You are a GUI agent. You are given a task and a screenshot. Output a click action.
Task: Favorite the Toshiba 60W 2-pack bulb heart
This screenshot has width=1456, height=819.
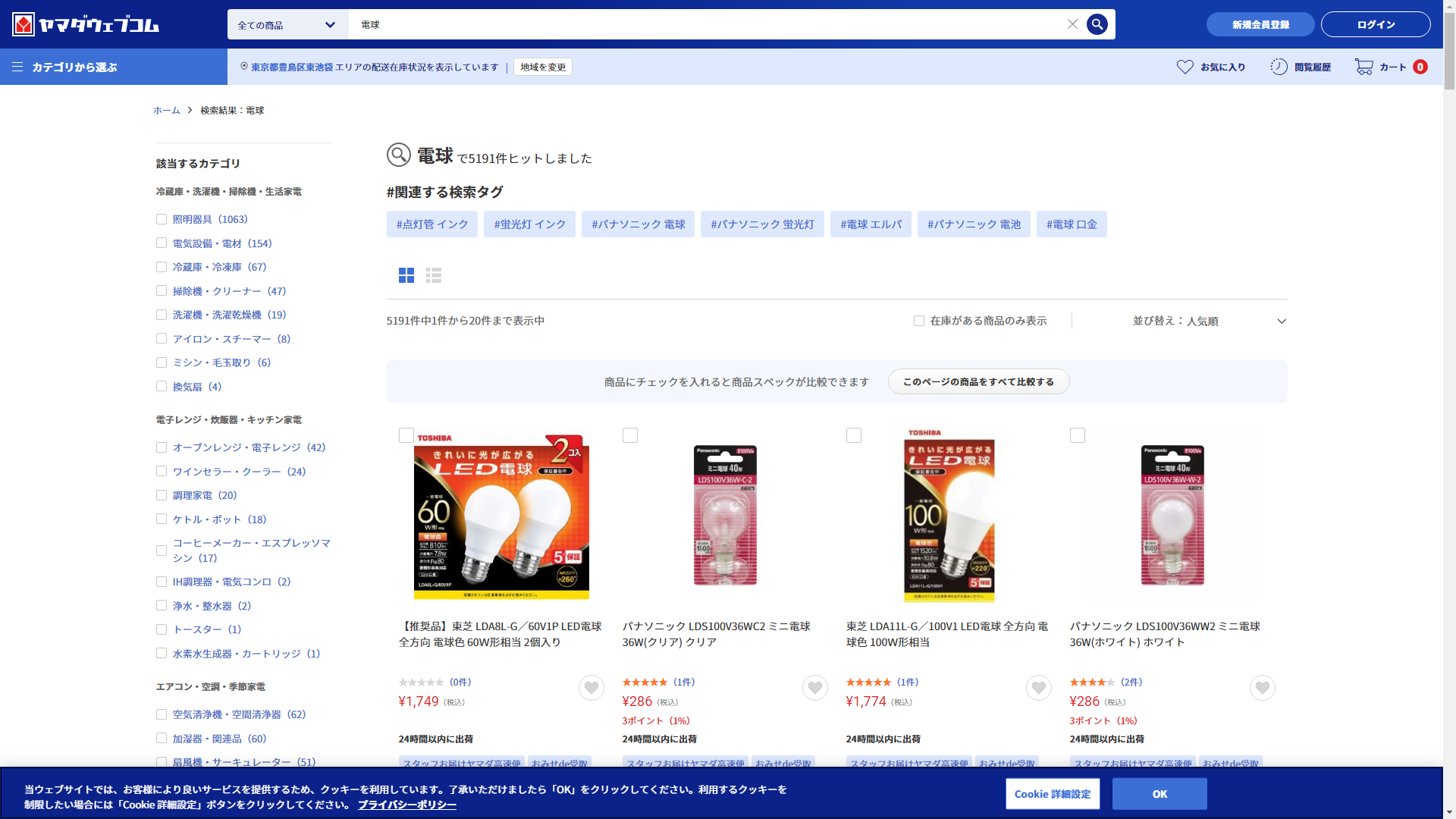point(591,688)
